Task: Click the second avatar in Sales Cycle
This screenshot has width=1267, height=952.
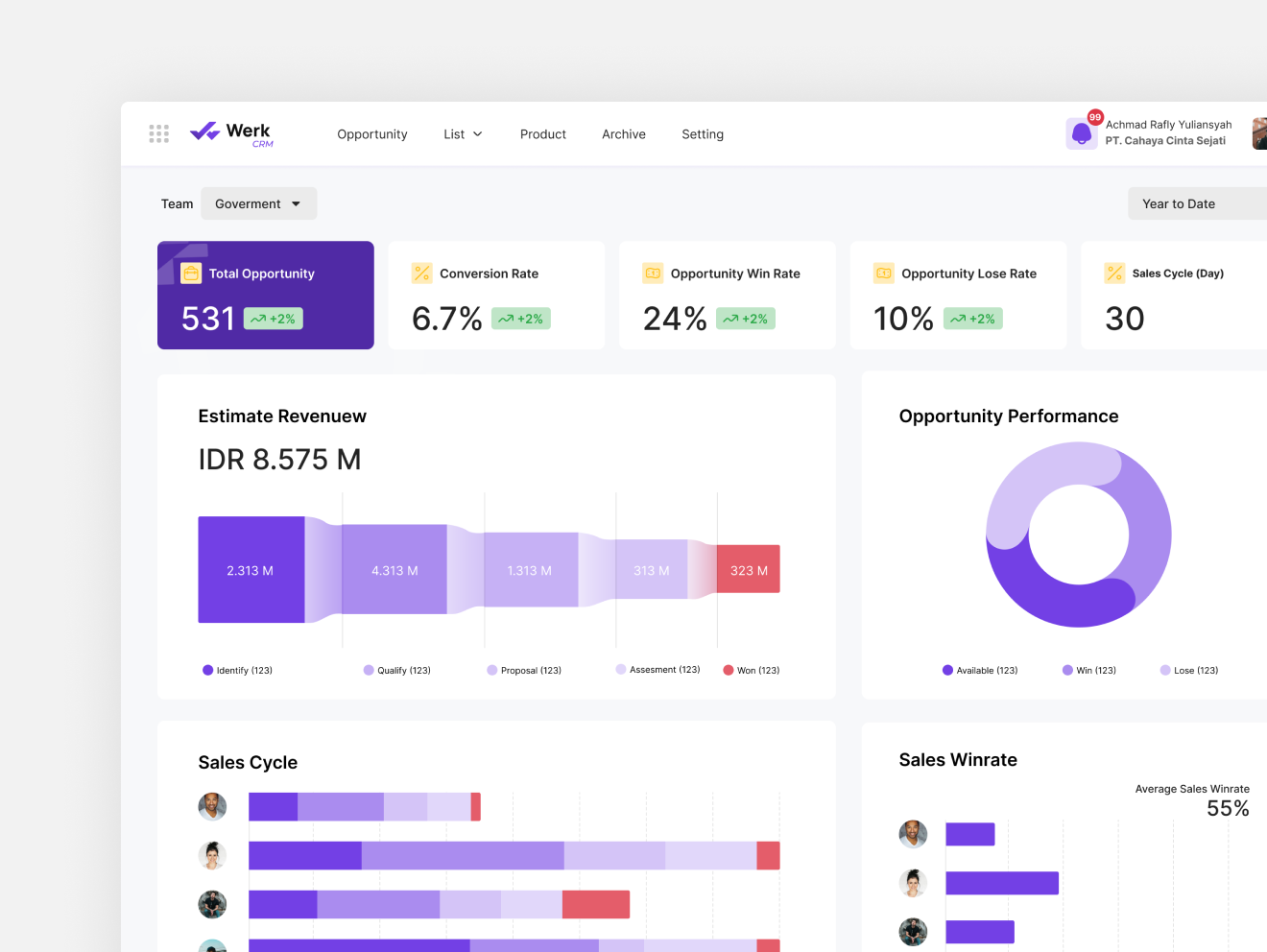Action: click(212, 855)
